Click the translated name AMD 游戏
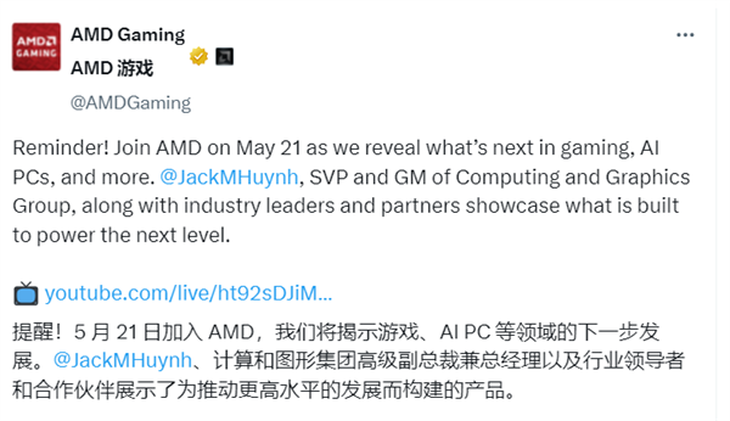 point(112,68)
